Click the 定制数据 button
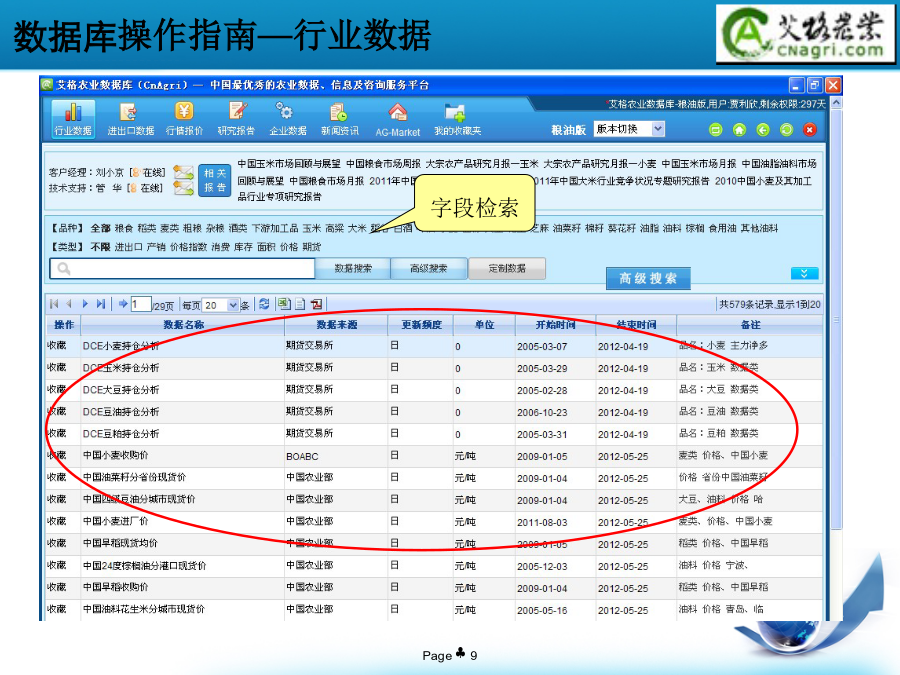900x675 pixels. coord(507,268)
